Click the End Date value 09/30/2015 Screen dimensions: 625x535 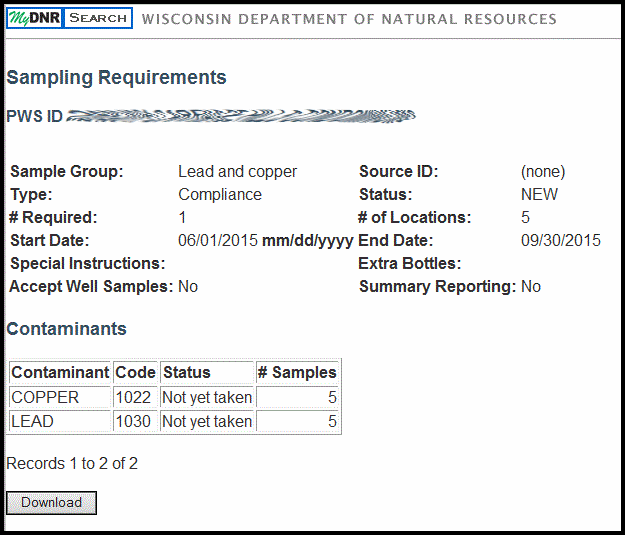click(560, 240)
